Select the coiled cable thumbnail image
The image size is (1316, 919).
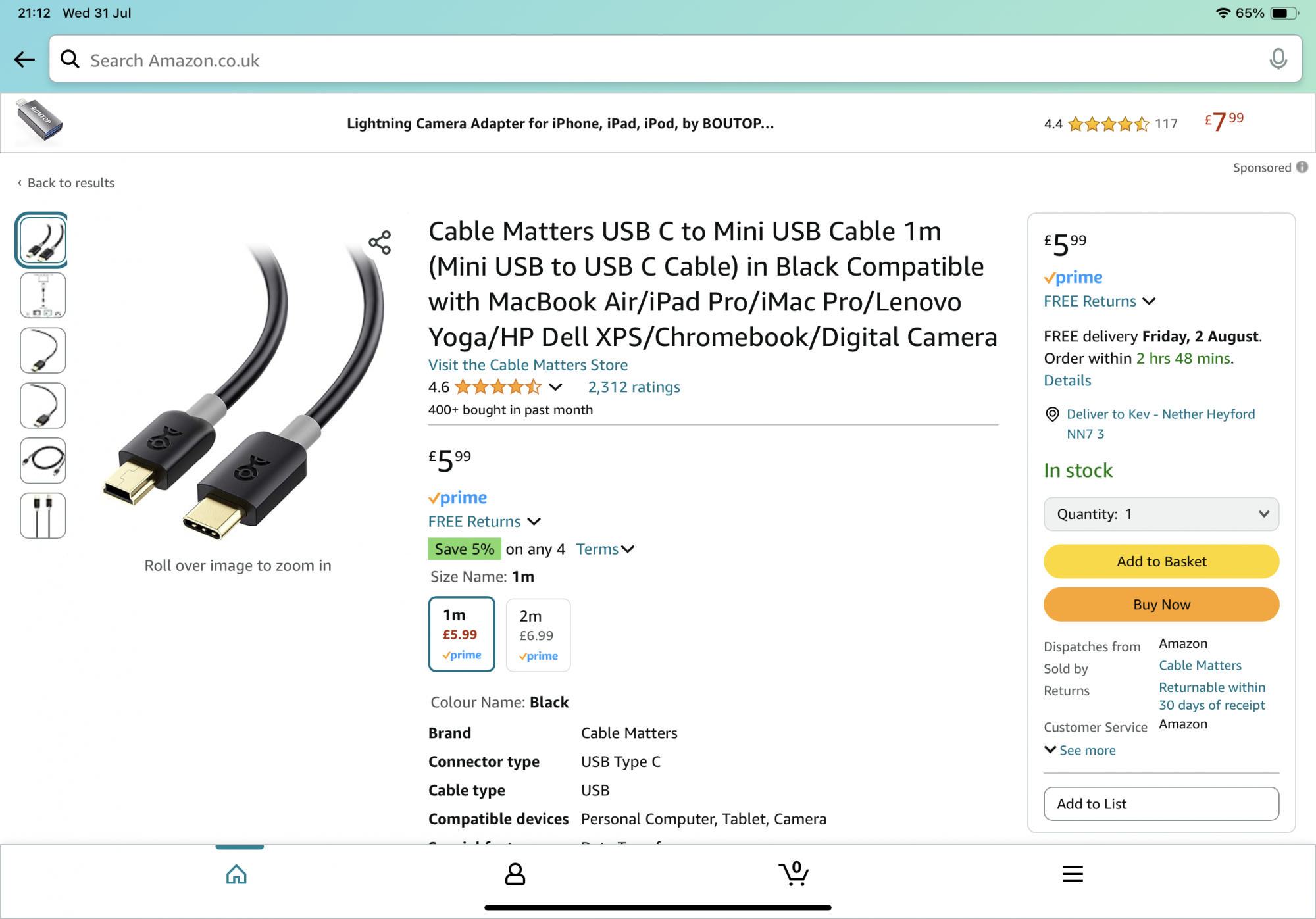pyautogui.click(x=43, y=460)
